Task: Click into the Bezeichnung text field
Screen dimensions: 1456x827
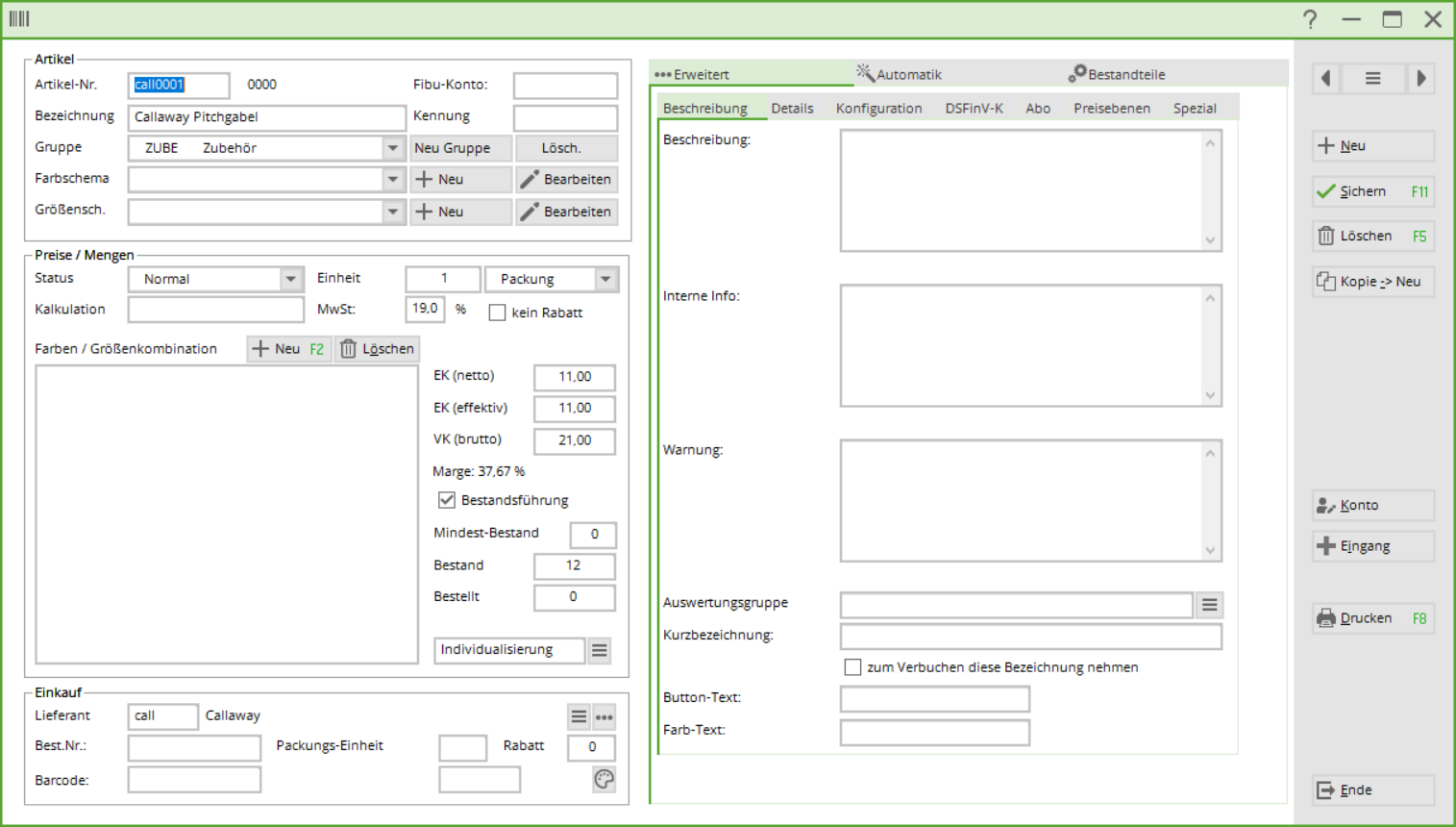Action: click(266, 117)
